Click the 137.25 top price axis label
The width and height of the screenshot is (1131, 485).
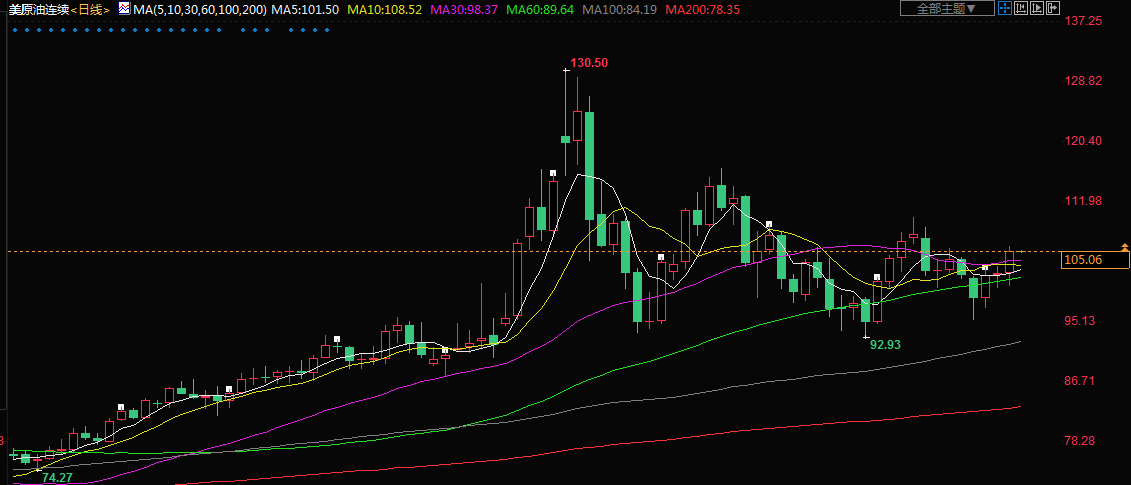point(1083,21)
